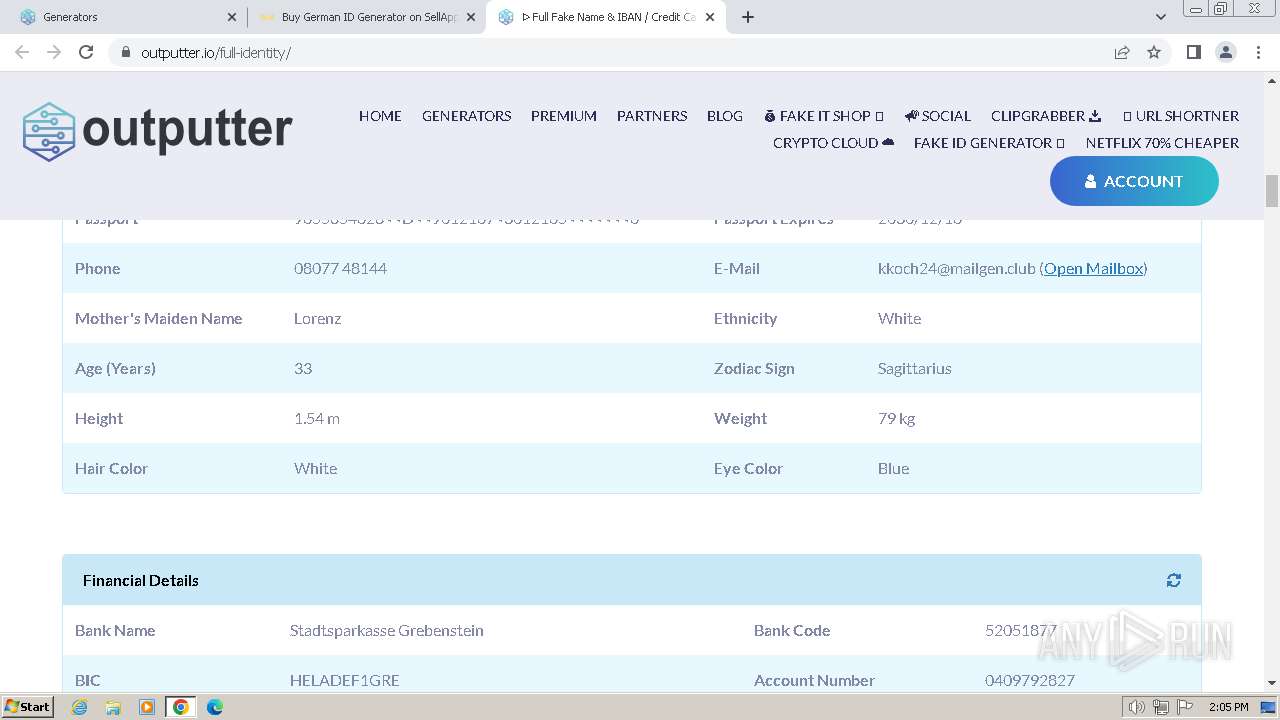Go to the PREMIUM page

(564, 116)
